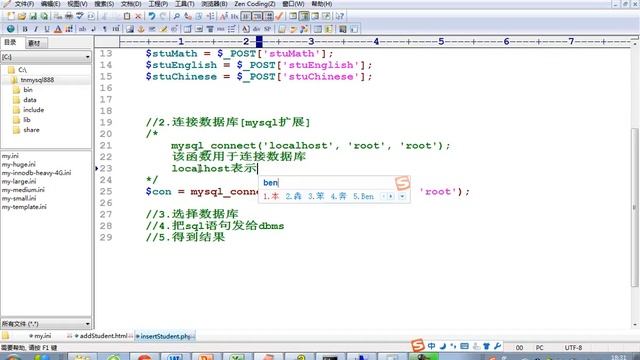Switch to the insertStudent.php document tab
The image size is (640, 360).
pyautogui.click(x=164, y=336)
